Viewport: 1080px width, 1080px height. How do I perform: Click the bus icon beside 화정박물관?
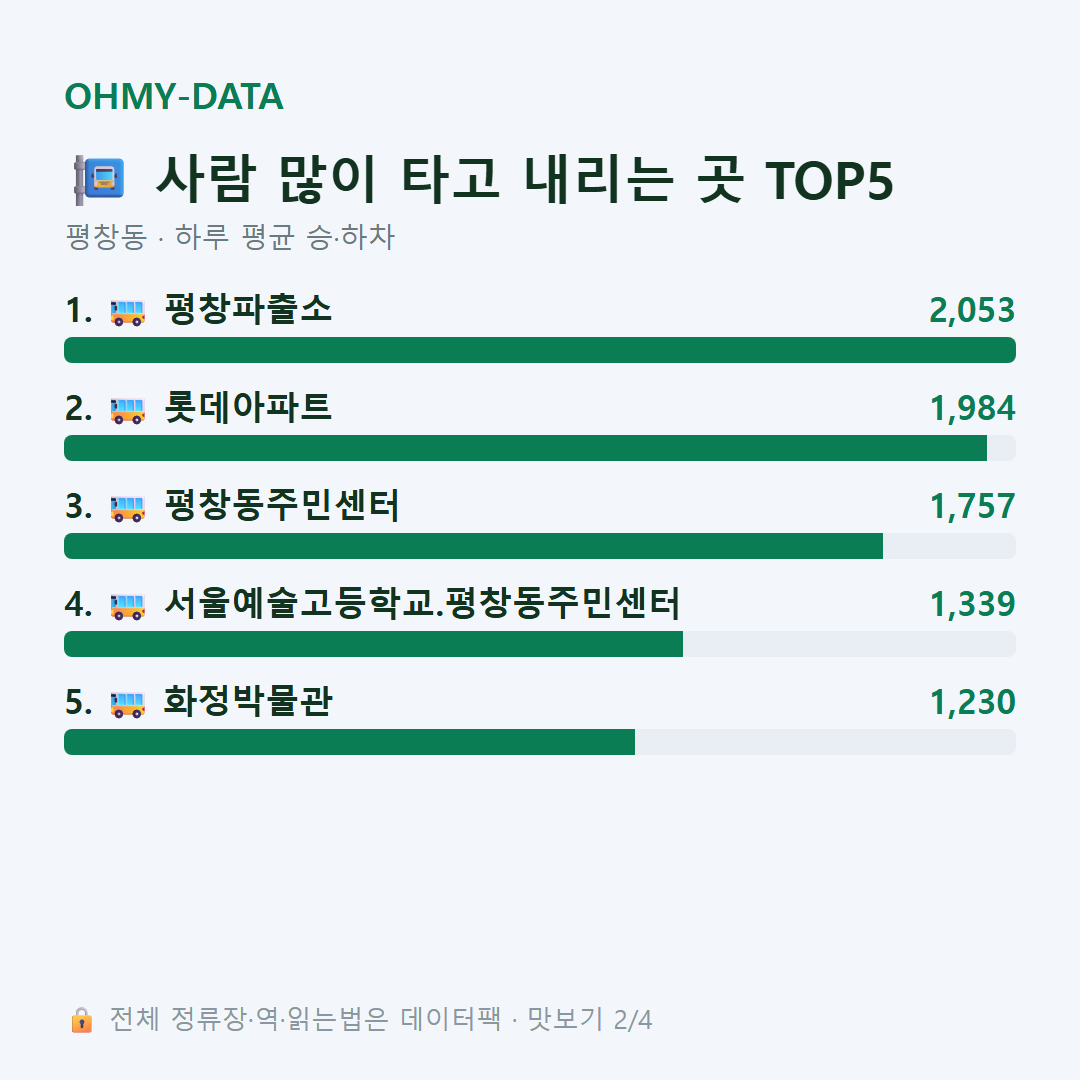click(127, 704)
